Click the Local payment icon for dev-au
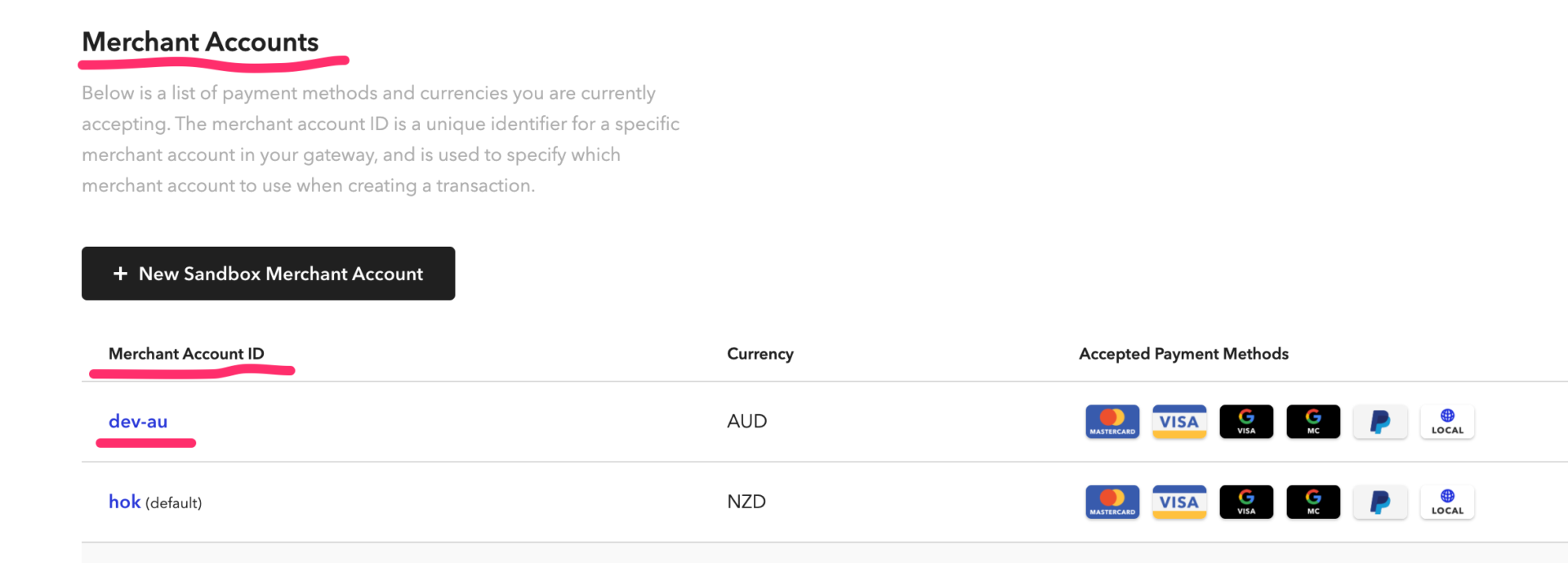 pyautogui.click(x=1447, y=422)
